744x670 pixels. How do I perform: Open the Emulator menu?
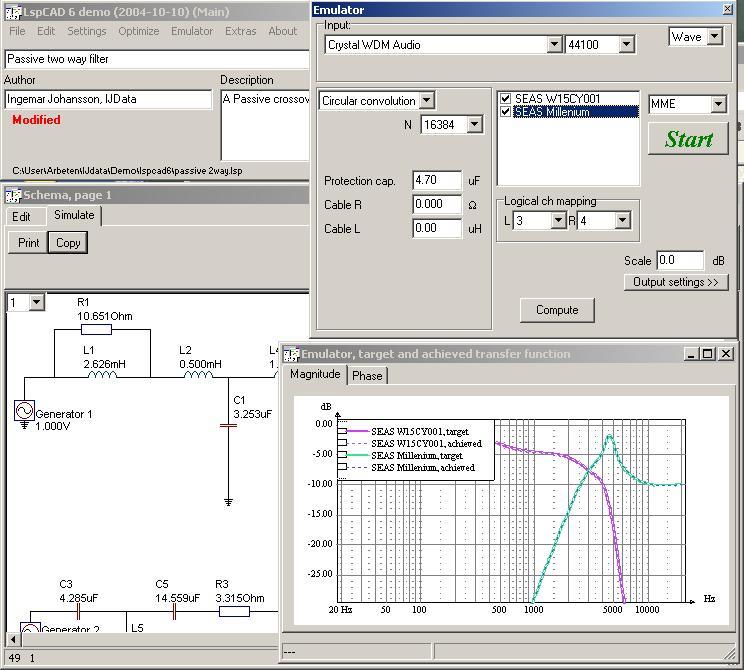tap(192, 31)
